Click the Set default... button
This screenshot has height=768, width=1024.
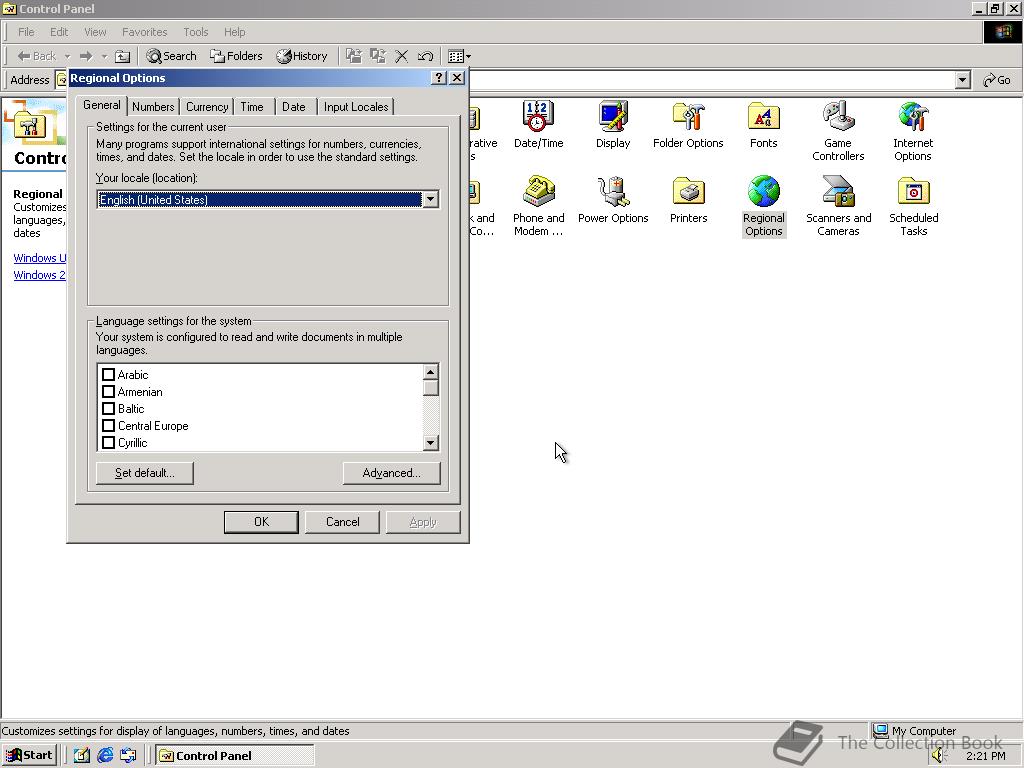[x=144, y=473]
